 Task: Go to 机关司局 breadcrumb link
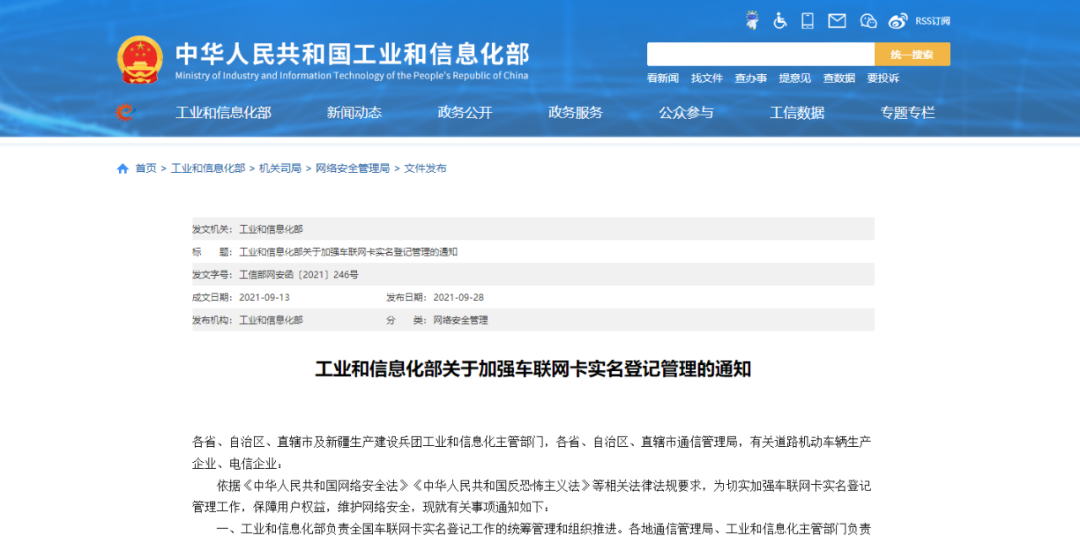280,168
